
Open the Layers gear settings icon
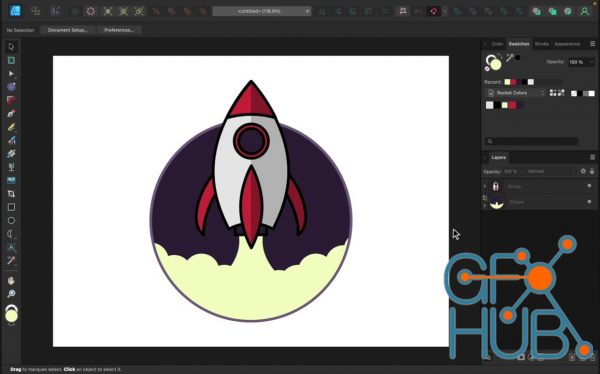point(583,171)
